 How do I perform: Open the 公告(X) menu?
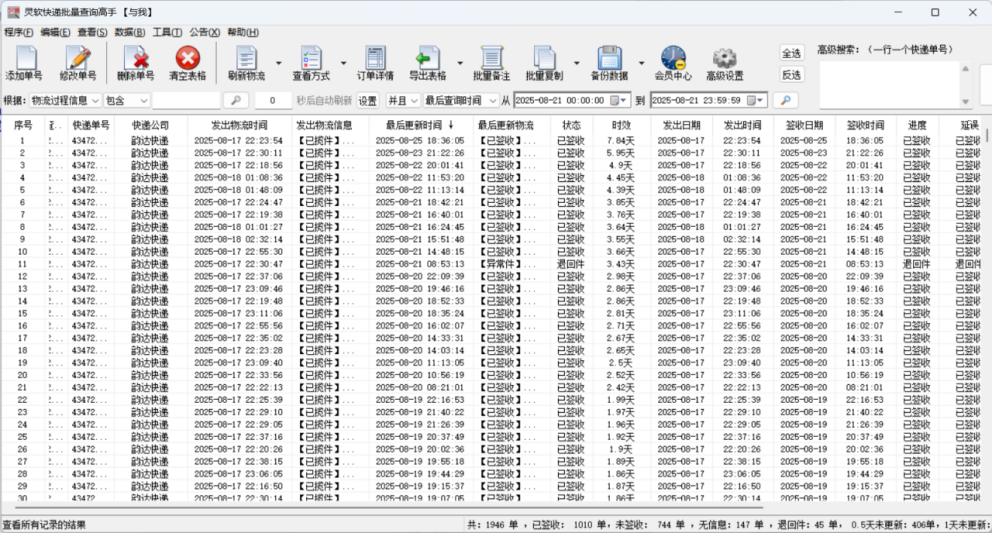point(204,32)
